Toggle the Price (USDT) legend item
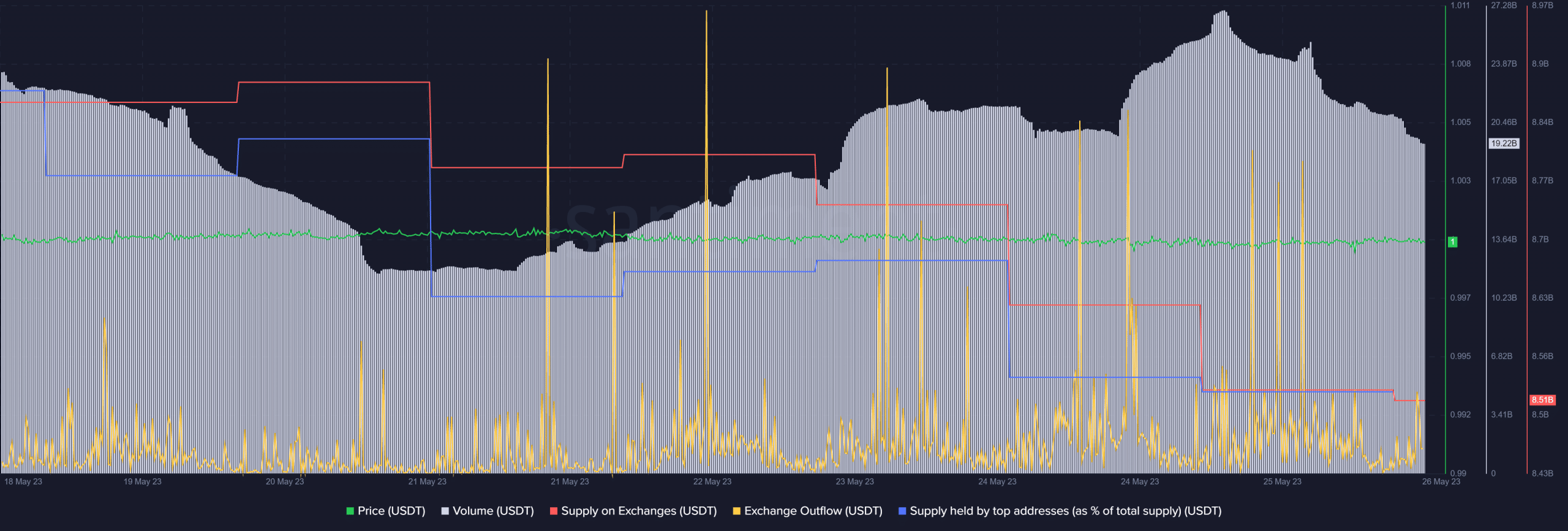Viewport: 1568px width, 531px height. [386, 511]
